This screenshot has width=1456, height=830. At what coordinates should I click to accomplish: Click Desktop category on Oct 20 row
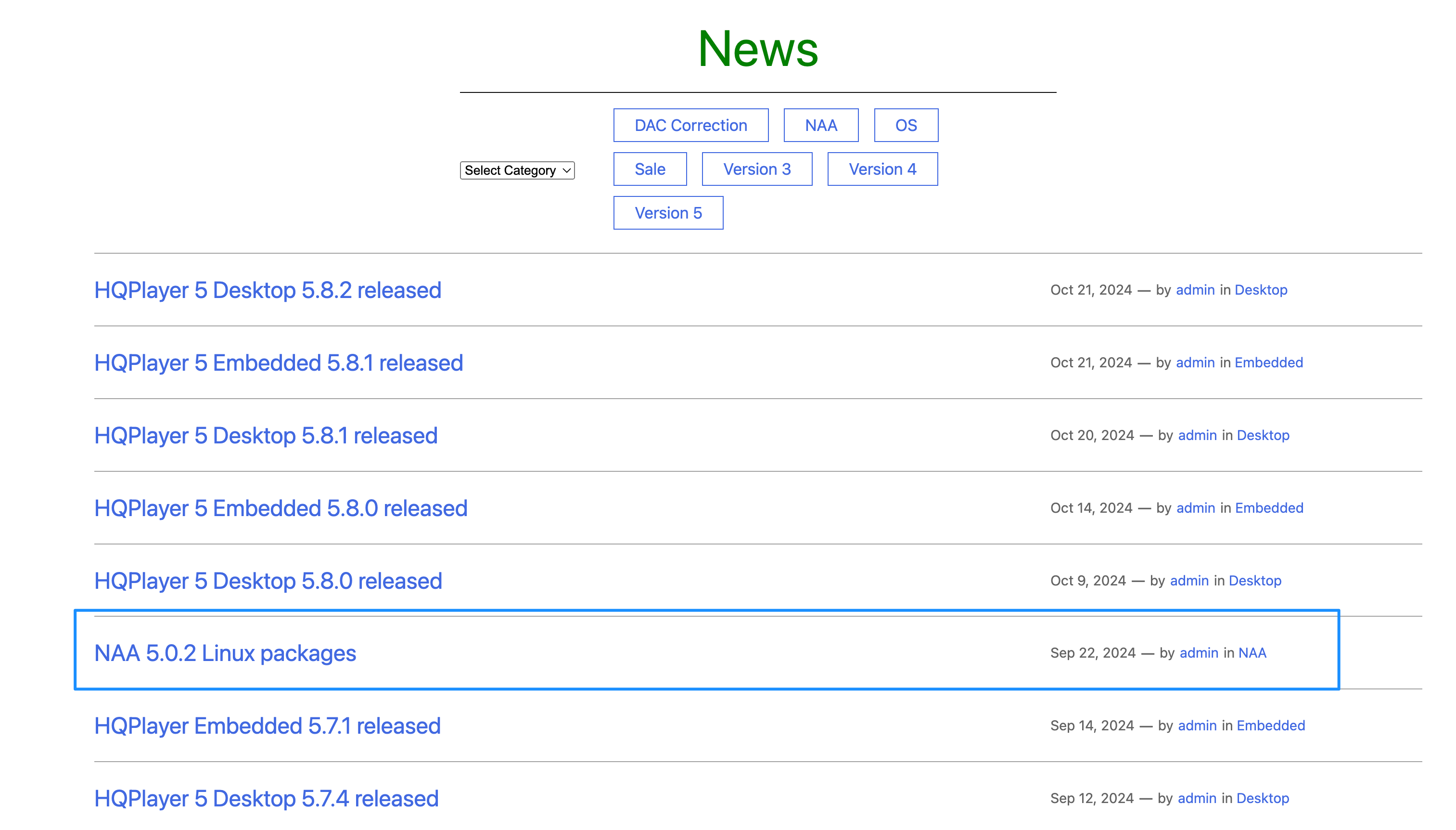[x=1263, y=435]
